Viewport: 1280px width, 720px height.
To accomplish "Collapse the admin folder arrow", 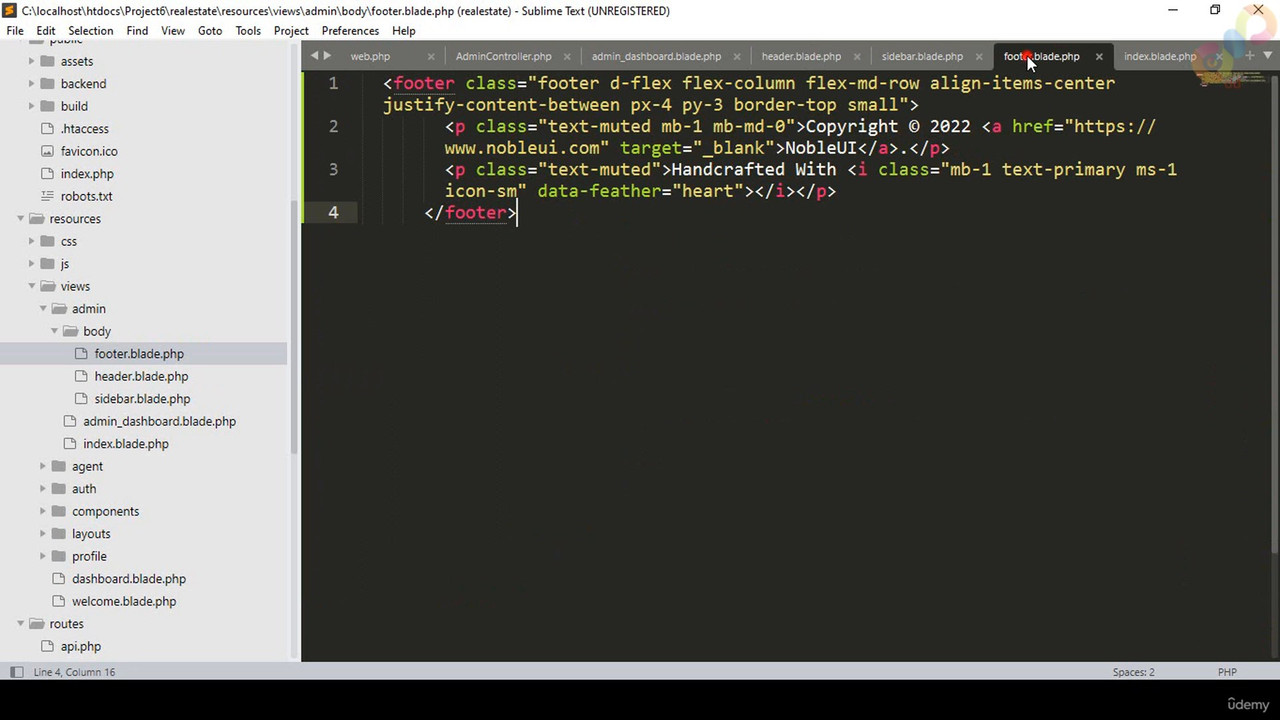I will 43,309.
